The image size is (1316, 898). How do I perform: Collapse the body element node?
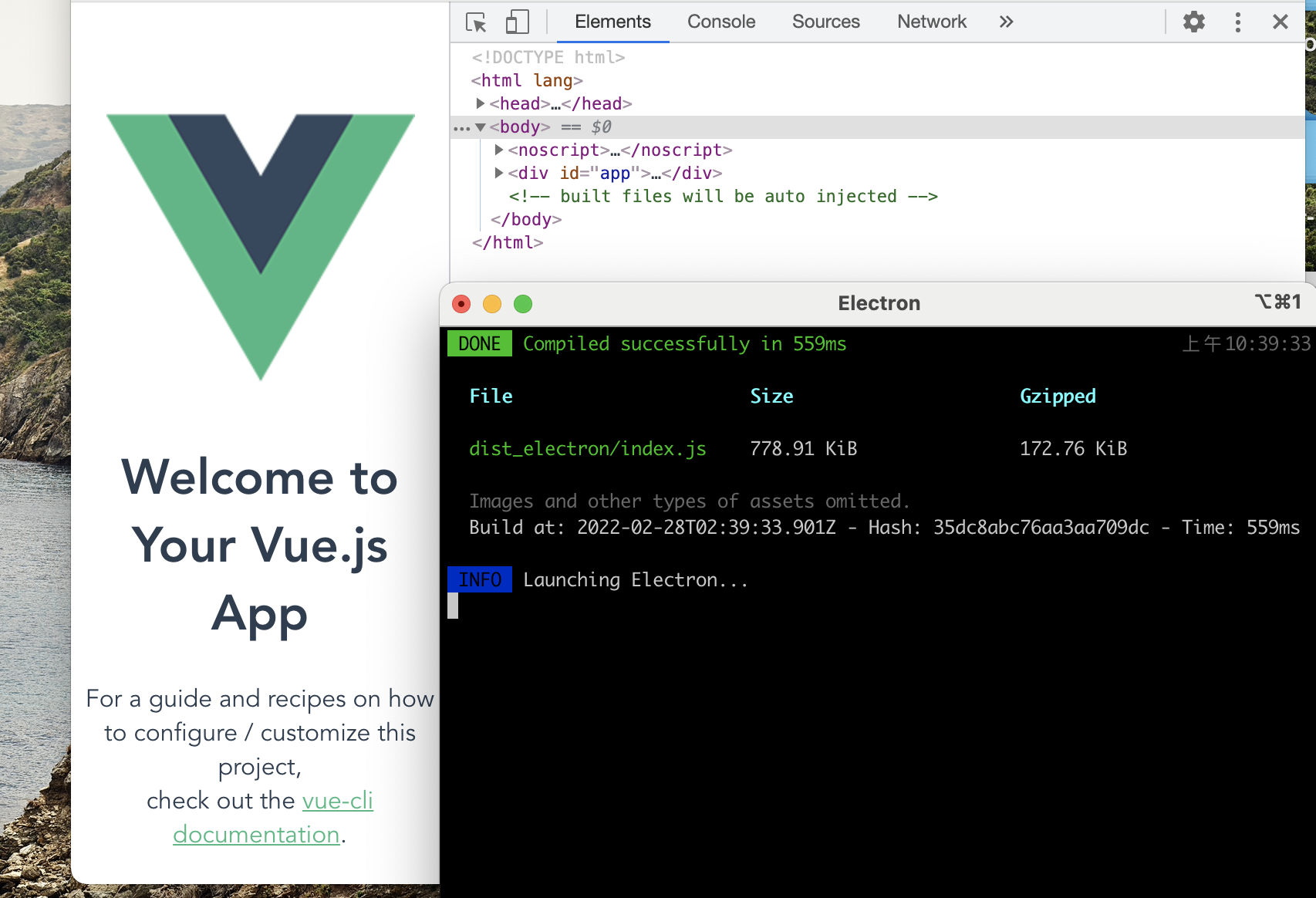pyautogui.click(x=481, y=127)
